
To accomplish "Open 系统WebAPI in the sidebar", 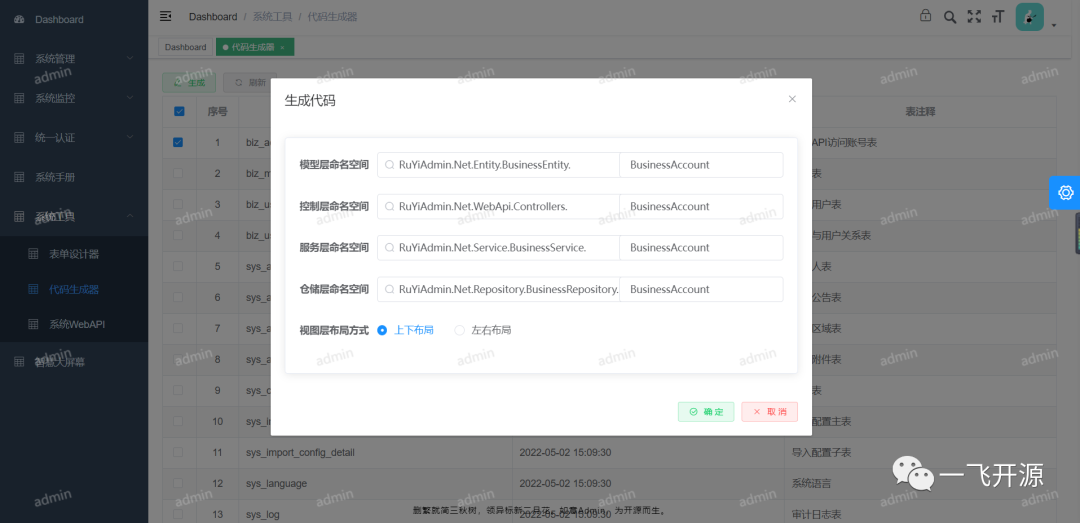I will click(74, 324).
